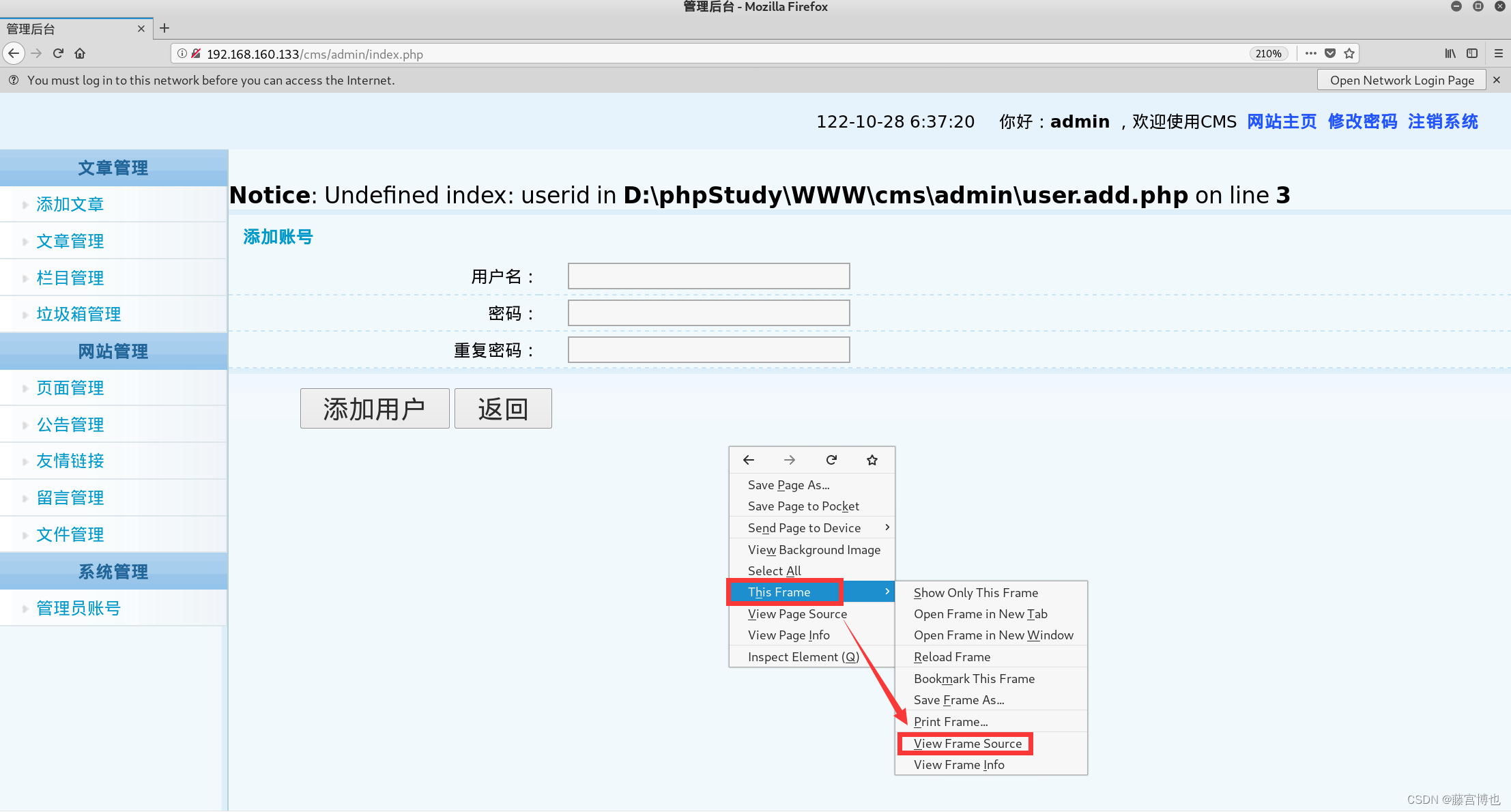Screen dimensions: 1511x812
Task: Open the Pocket save icon in address bar
Action: coord(1329,53)
